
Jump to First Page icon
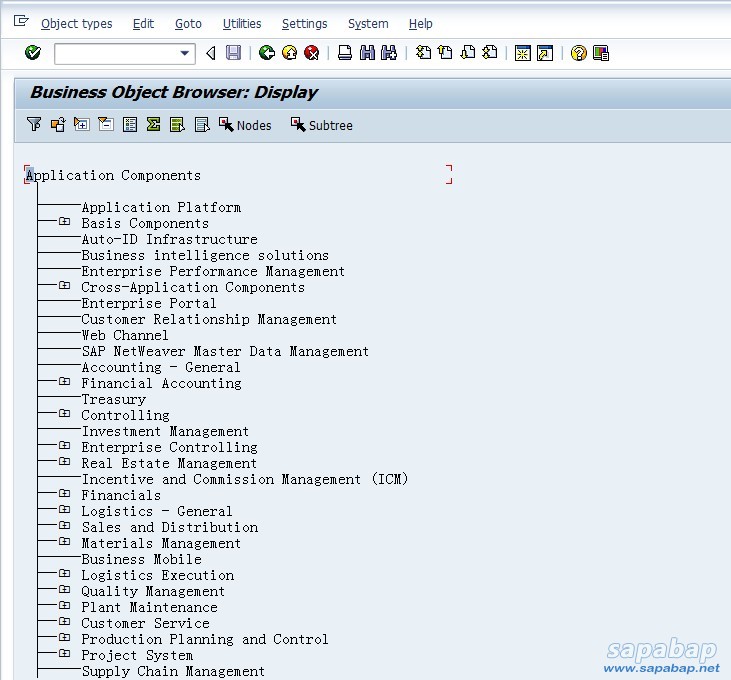pyautogui.click(x=423, y=53)
